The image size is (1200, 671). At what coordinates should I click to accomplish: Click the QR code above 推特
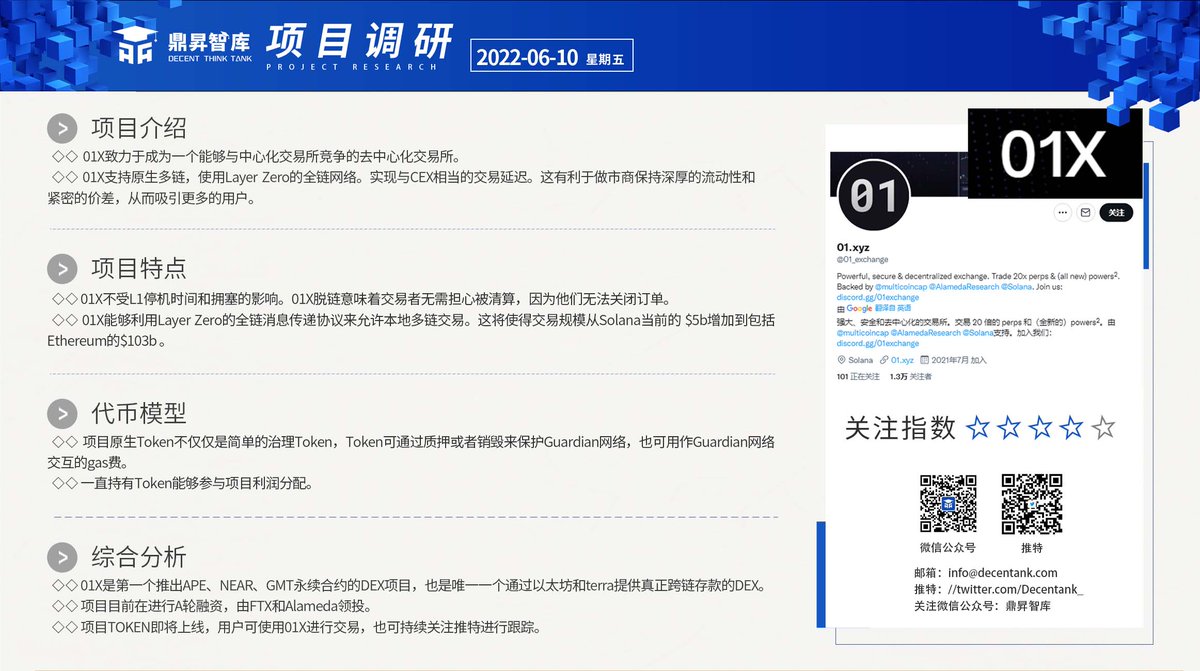pyautogui.click(x=1031, y=504)
